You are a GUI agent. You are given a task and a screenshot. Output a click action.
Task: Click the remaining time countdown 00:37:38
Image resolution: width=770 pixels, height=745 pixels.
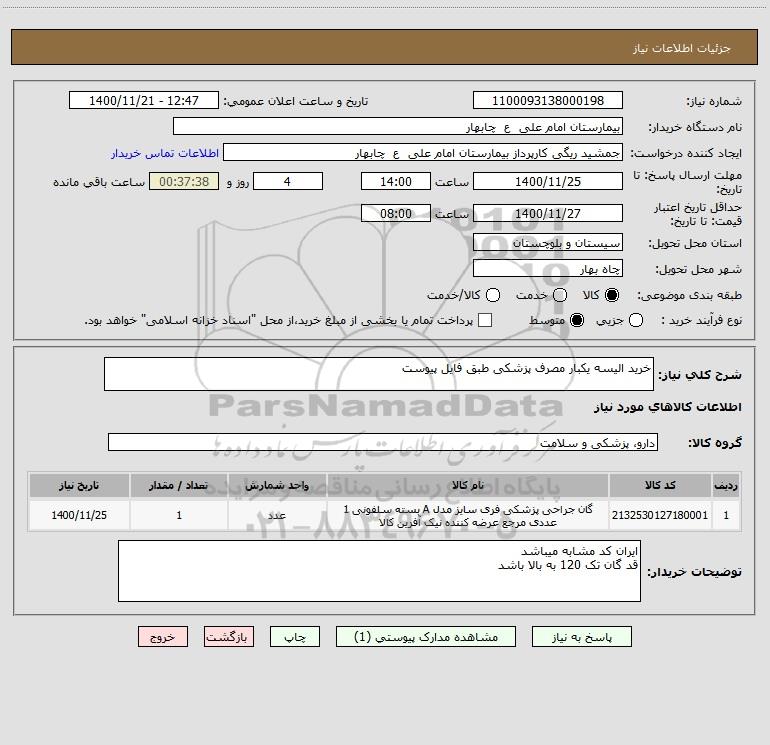184,181
